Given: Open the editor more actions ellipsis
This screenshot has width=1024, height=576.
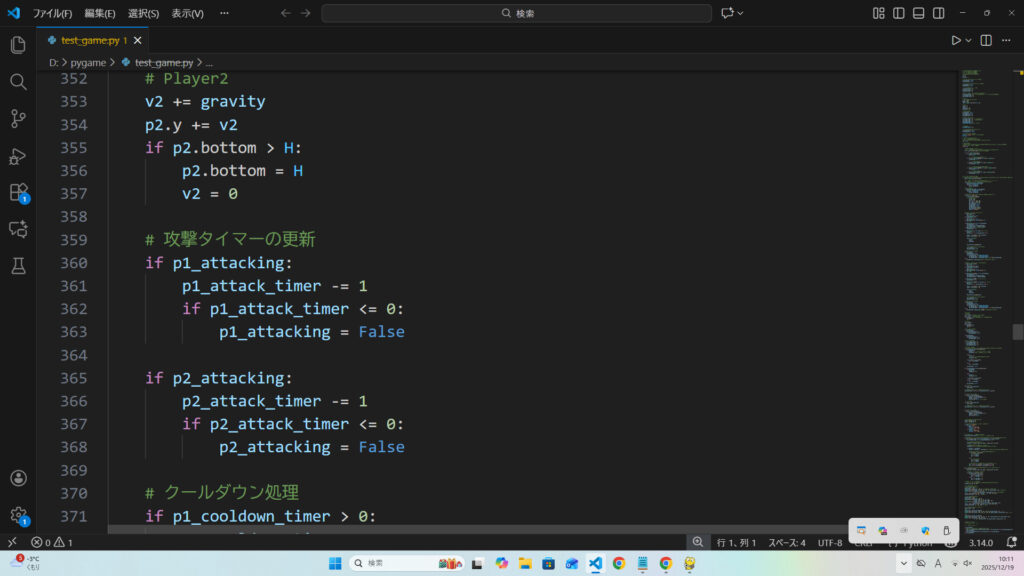Looking at the screenshot, I should 1007,40.
